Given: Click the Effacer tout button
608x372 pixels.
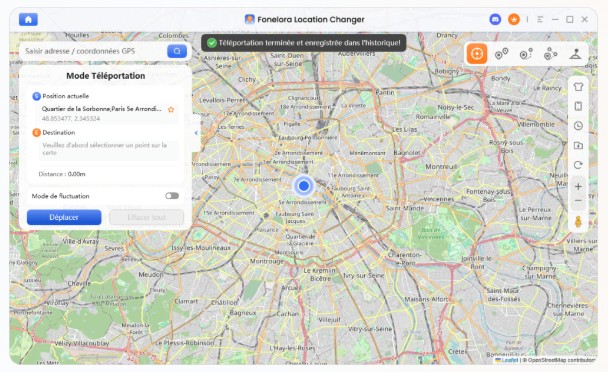Looking at the screenshot, I should (x=147, y=217).
